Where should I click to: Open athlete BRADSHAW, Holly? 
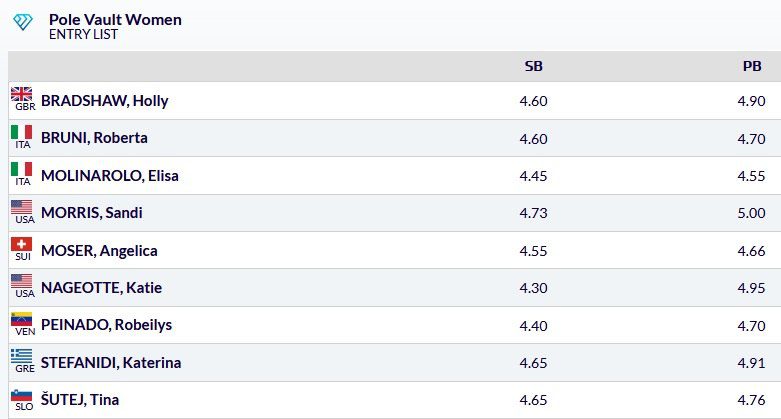[x=105, y=101]
